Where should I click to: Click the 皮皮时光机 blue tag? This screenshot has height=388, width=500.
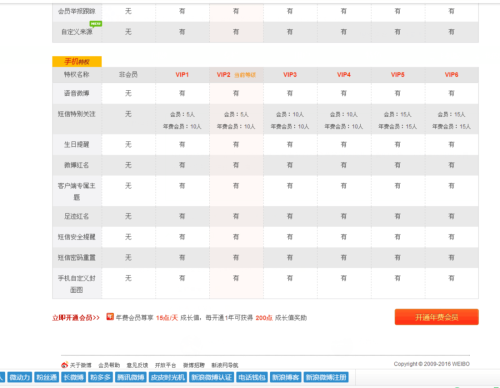[168, 377]
